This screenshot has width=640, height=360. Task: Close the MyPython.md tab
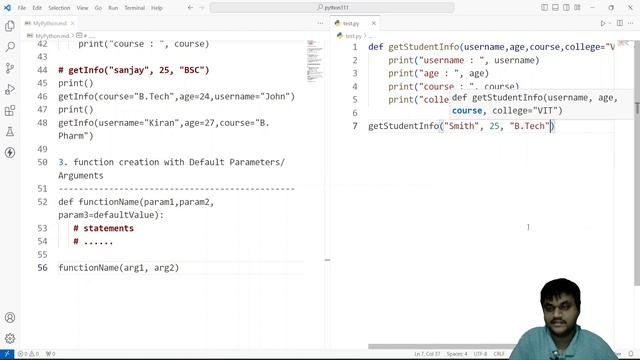pyautogui.click(x=72, y=23)
